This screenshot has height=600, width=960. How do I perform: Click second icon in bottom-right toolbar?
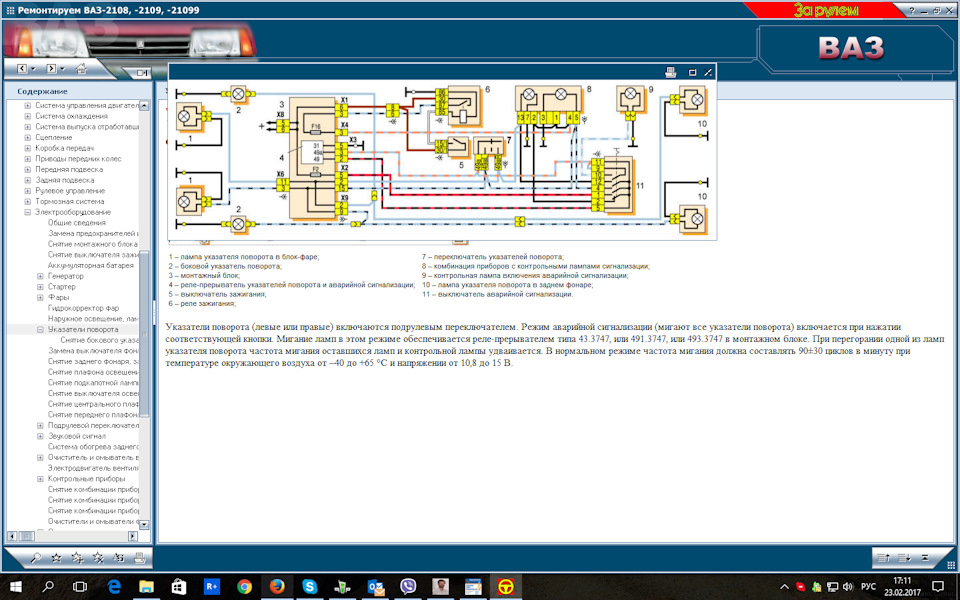pos(904,558)
